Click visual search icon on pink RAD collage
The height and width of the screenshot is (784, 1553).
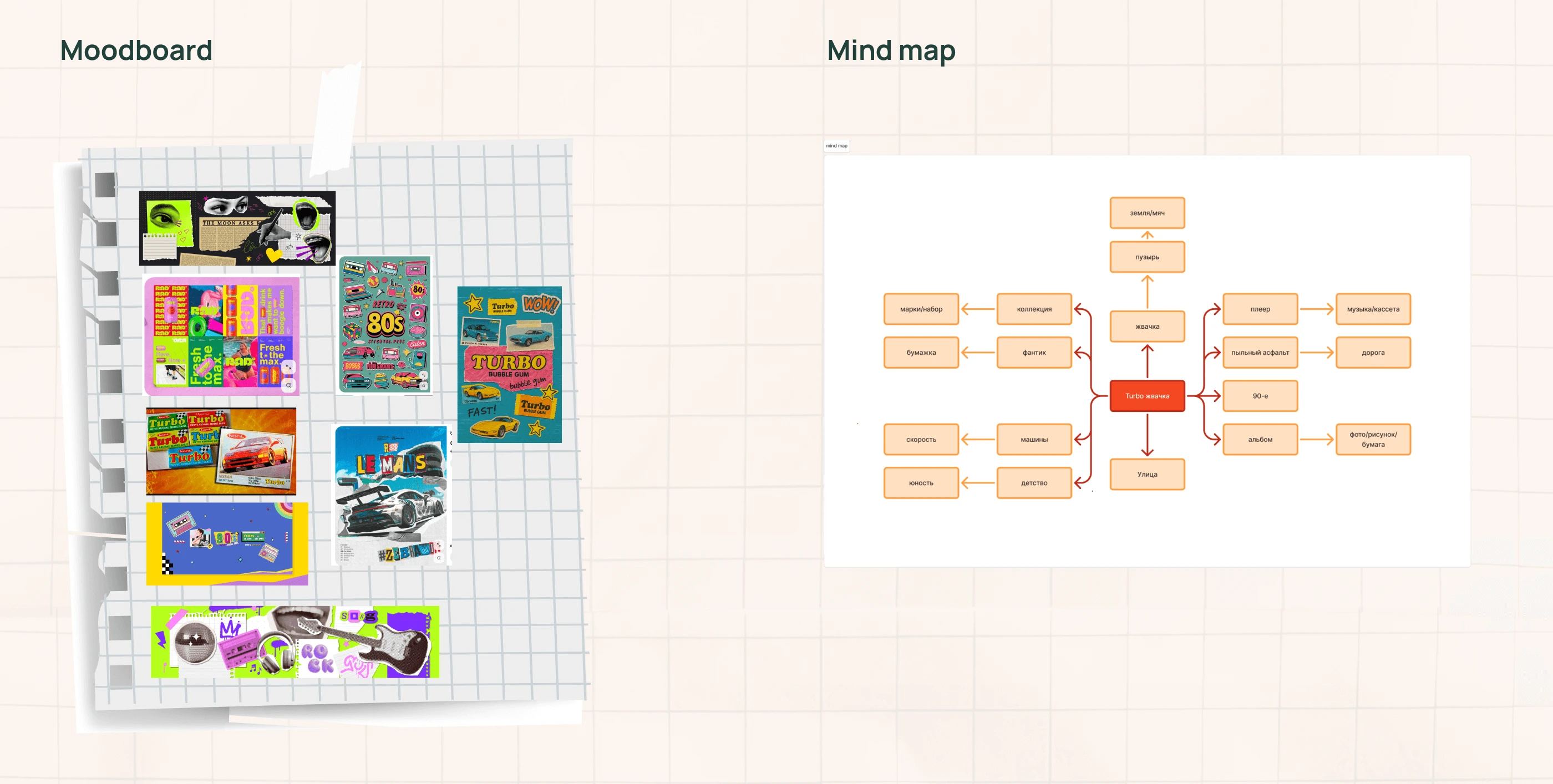pyautogui.click(x=289, y=384)
